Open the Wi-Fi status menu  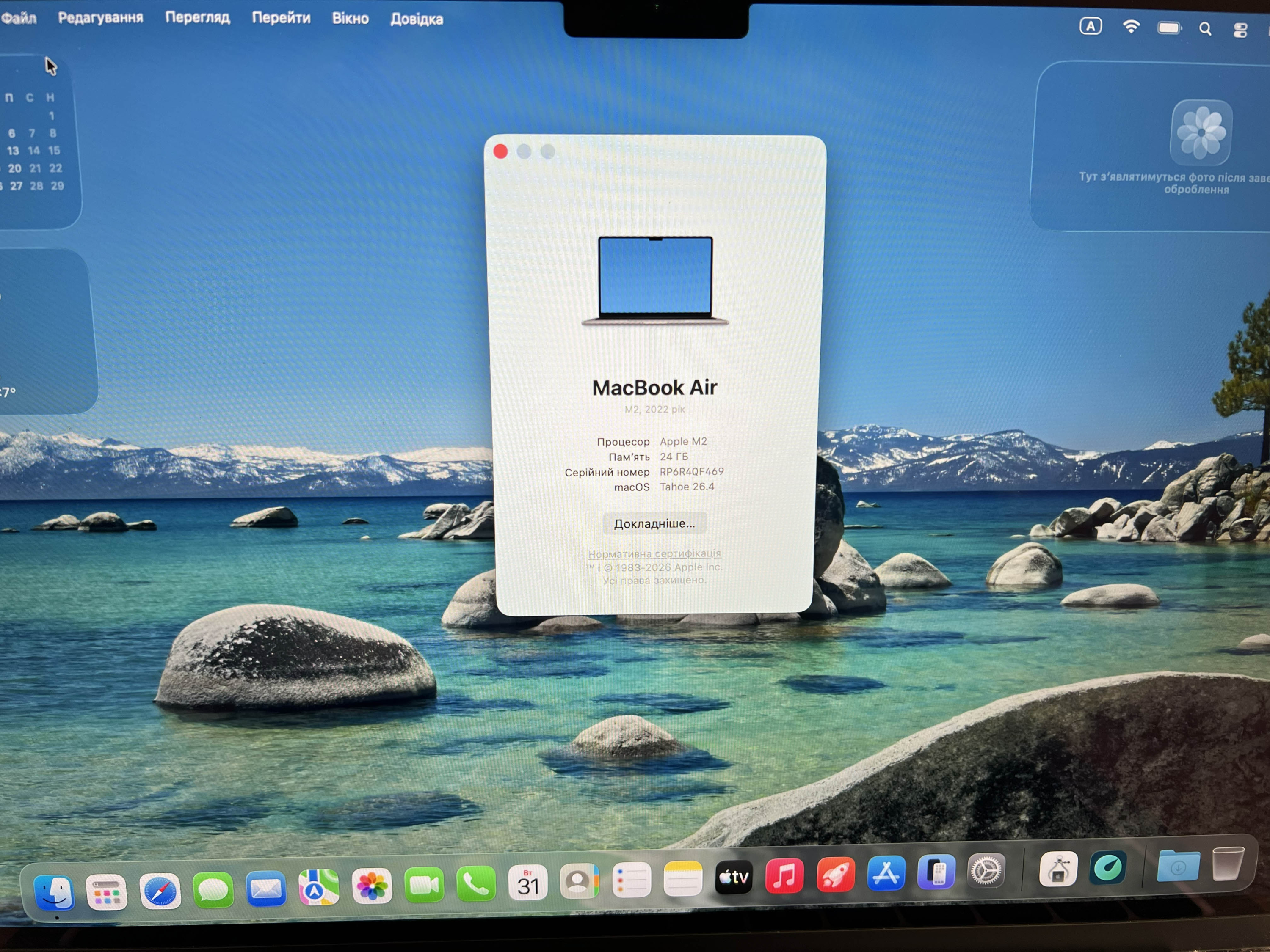pos(1131,27)
